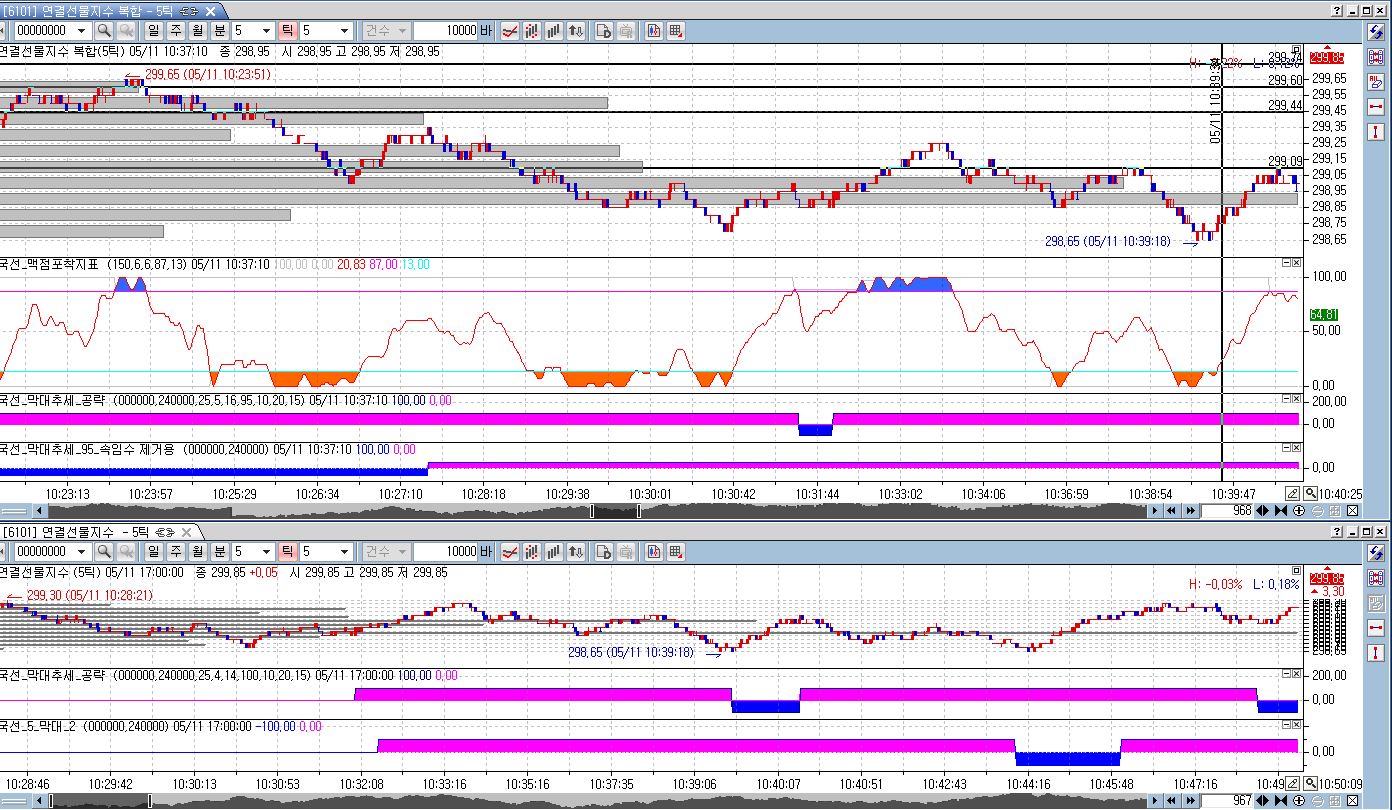1392x810 pixels.
Task: Open the 00000000 code dropdown in top toolbar
Action: coord(82,31)
